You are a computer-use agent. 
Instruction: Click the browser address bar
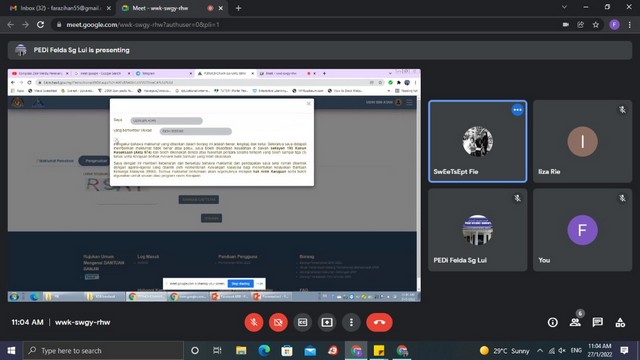coord(306,24)
